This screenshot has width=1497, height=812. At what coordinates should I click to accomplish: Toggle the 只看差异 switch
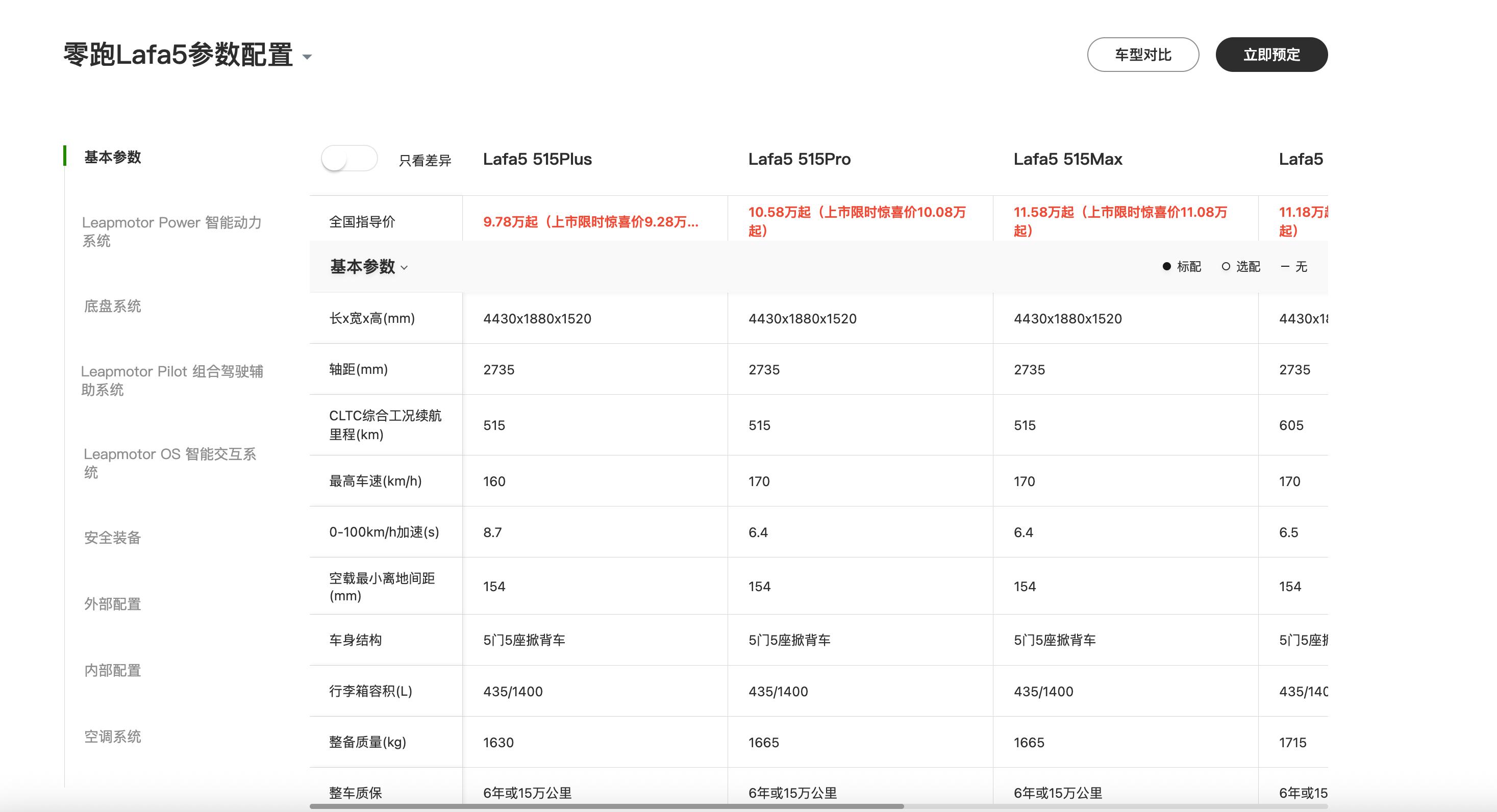[x=348, y=159]
